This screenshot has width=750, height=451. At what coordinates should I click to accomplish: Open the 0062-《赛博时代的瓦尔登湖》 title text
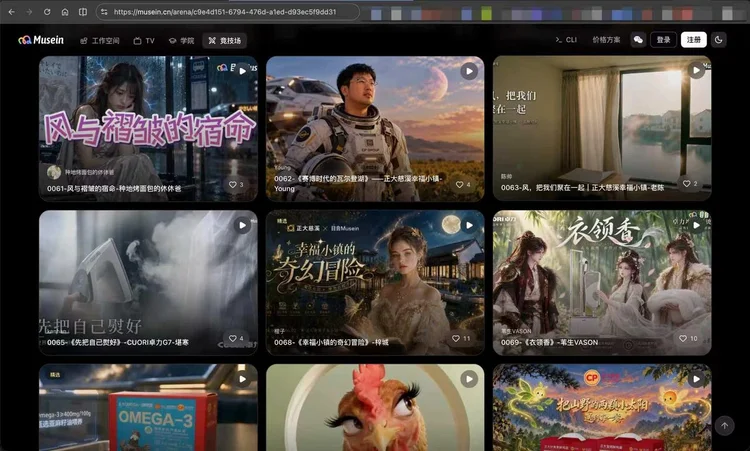[x=358, y=183]
